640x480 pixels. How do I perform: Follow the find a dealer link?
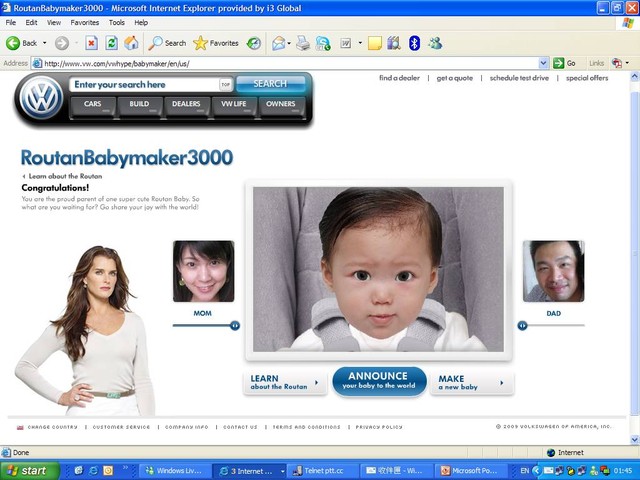399,78
